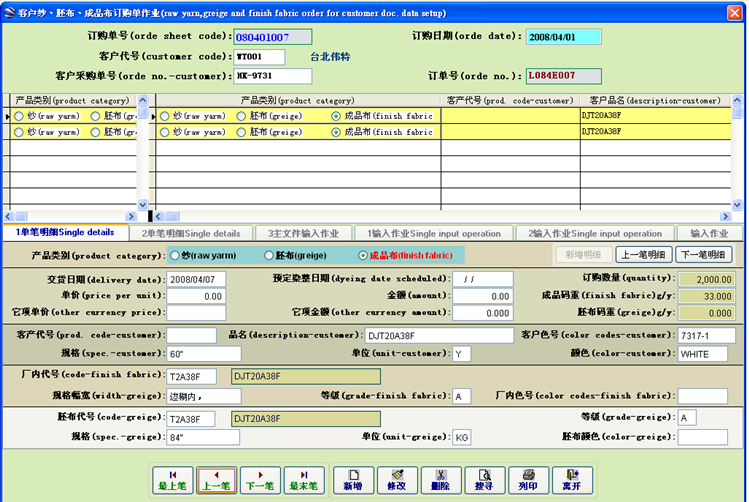This screenshot has width=749, height=502.
Task: Click the dyeing date scheduled field
Action: [483, 279]
